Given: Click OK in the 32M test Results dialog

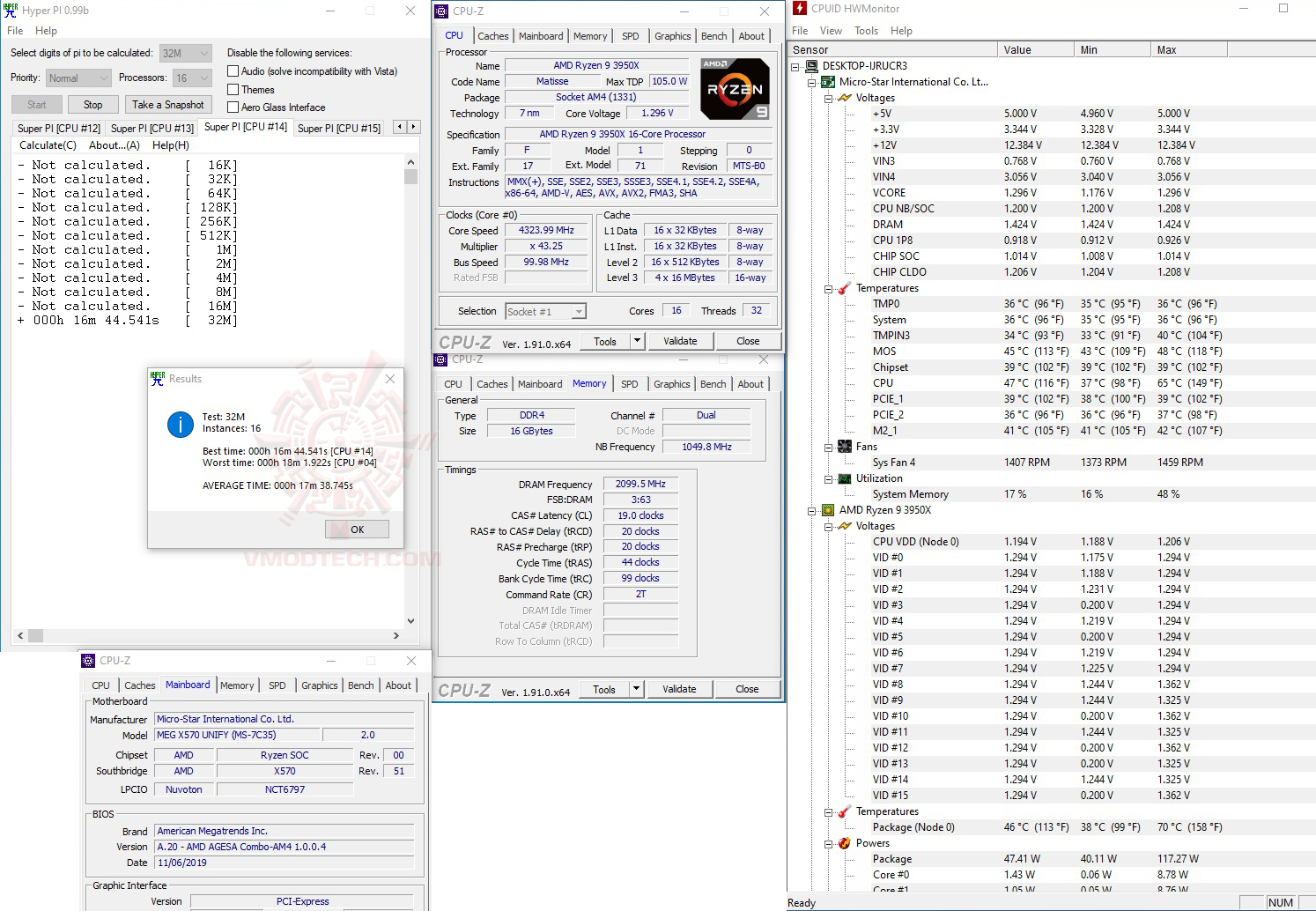Looking at the screenshot, I should 357,529.
